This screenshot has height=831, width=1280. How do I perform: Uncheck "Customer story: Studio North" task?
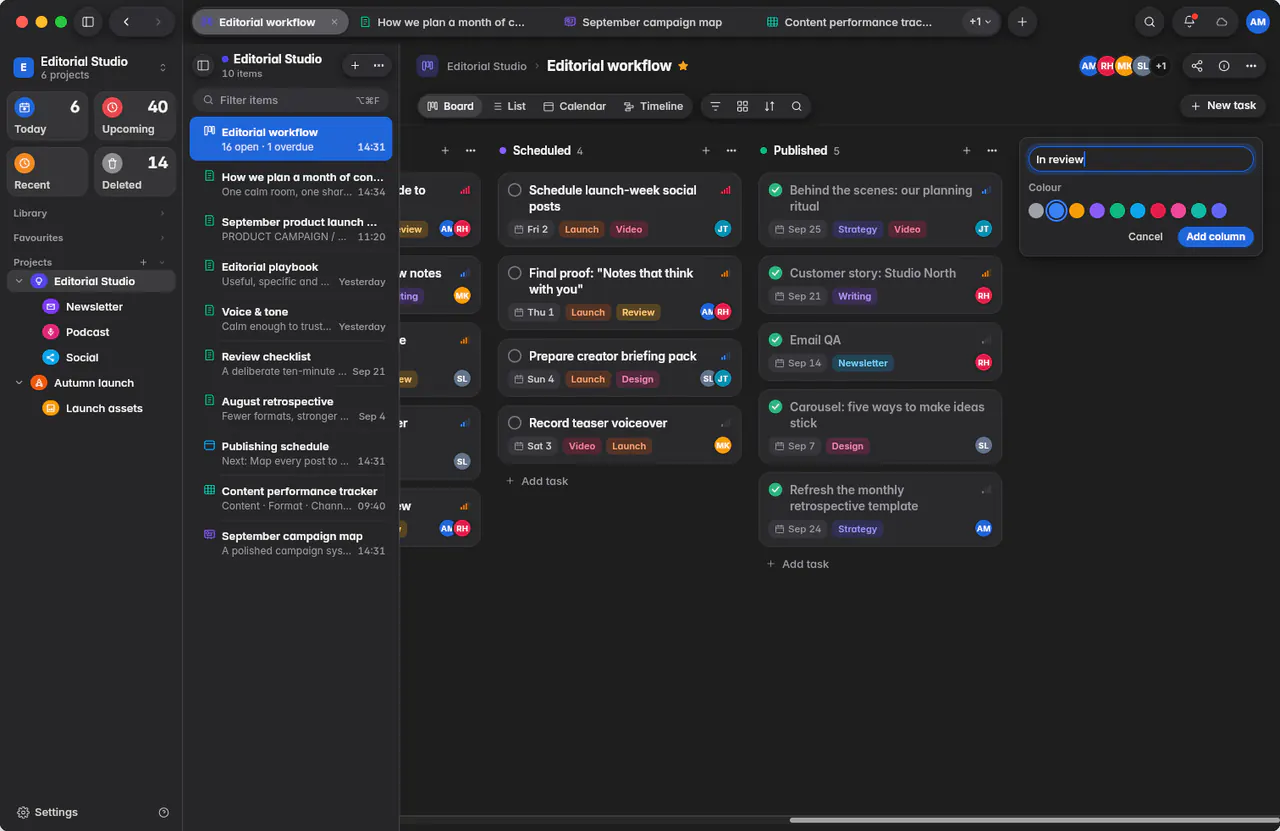[775, 273]
